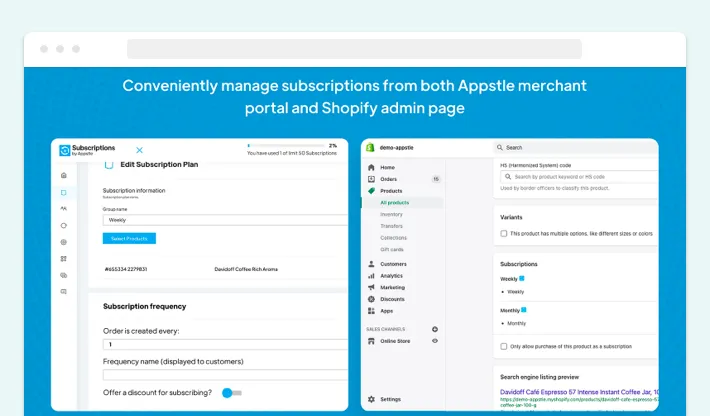This screenshot has height=416, width=710.
Task: Click the blue icon next to Weekly subscription
Action: coord(522,278)
